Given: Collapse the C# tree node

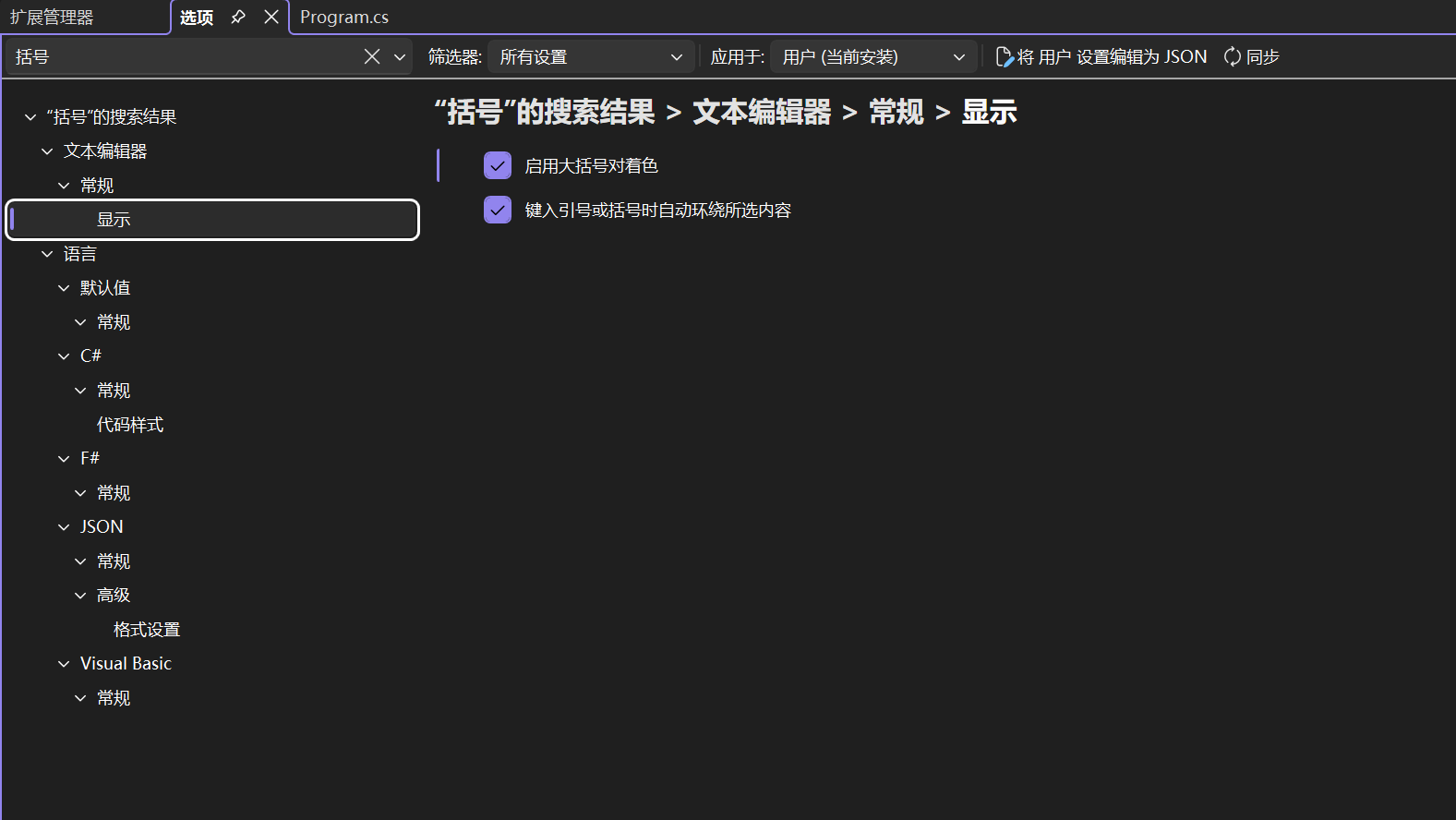Looking at the screenshot, I should 64,356.
